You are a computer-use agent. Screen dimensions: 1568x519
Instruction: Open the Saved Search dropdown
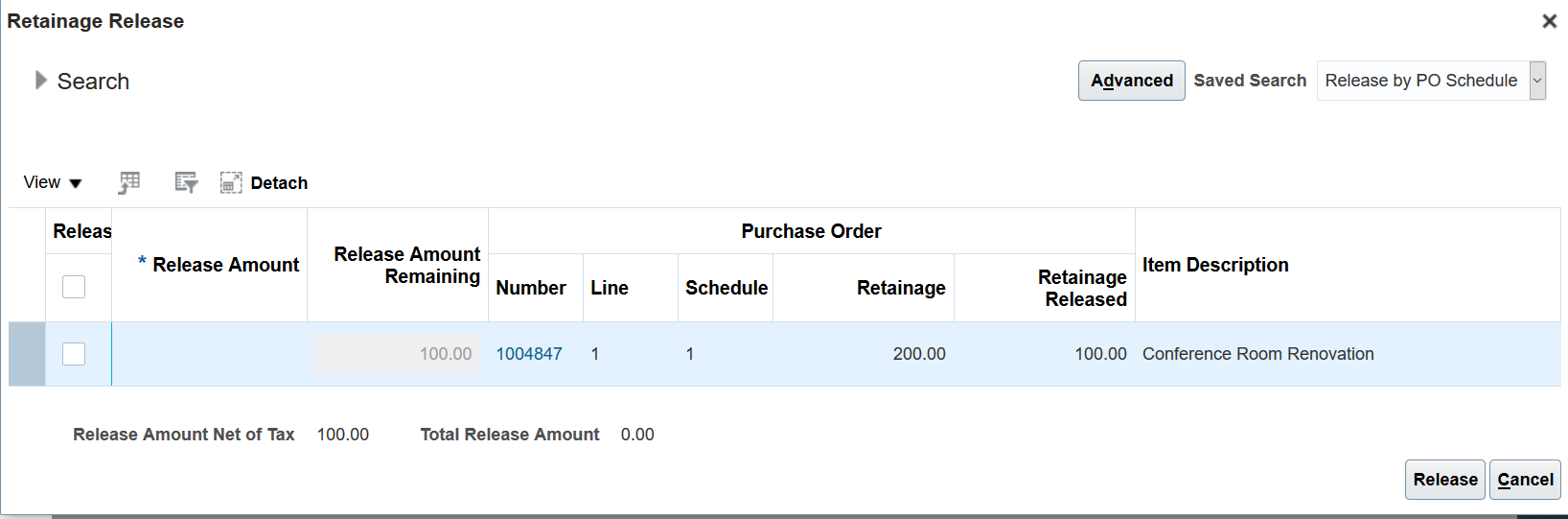tap(1537, 81)
